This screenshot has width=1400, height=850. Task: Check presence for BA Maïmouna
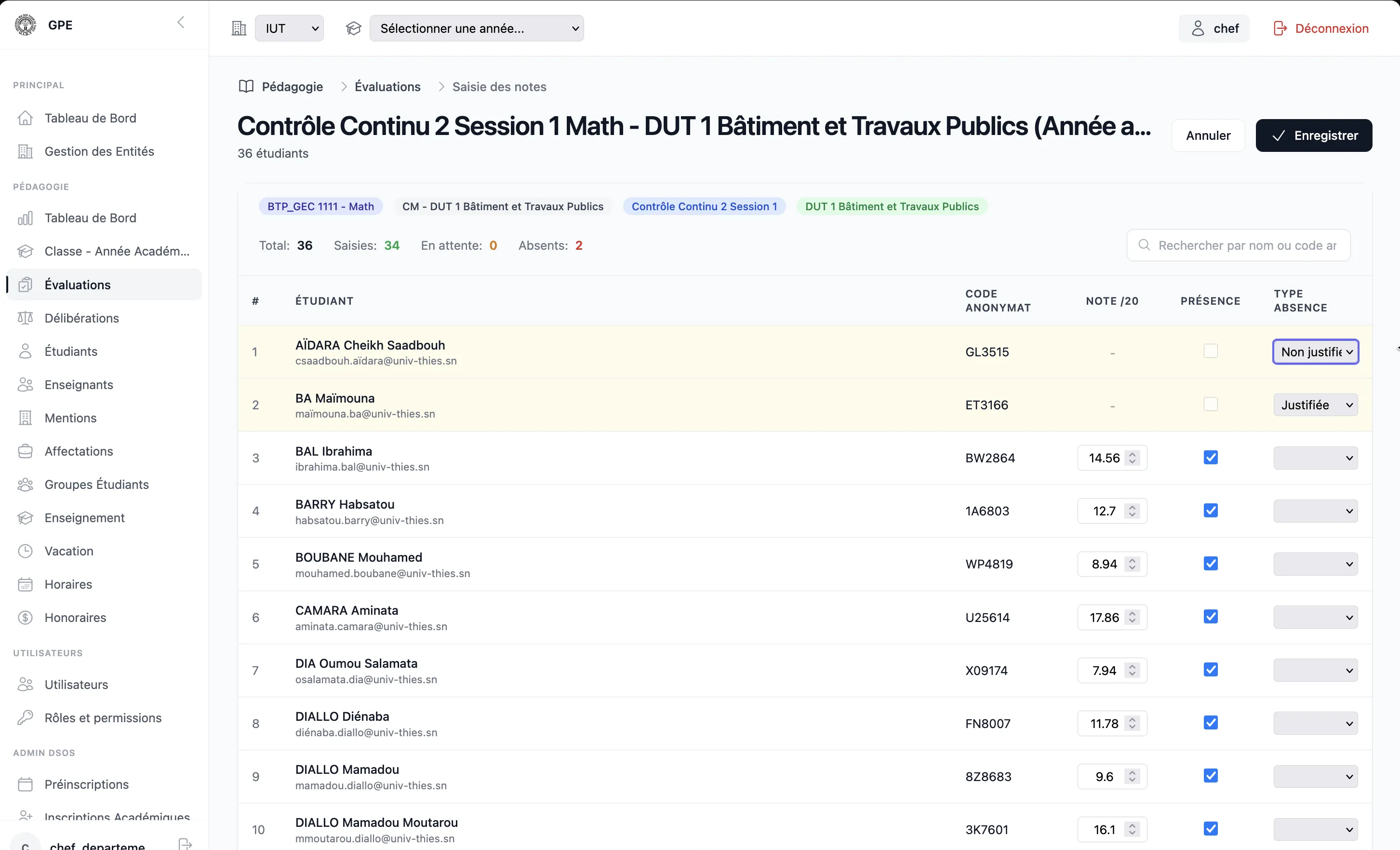(x=1210, y=404)
